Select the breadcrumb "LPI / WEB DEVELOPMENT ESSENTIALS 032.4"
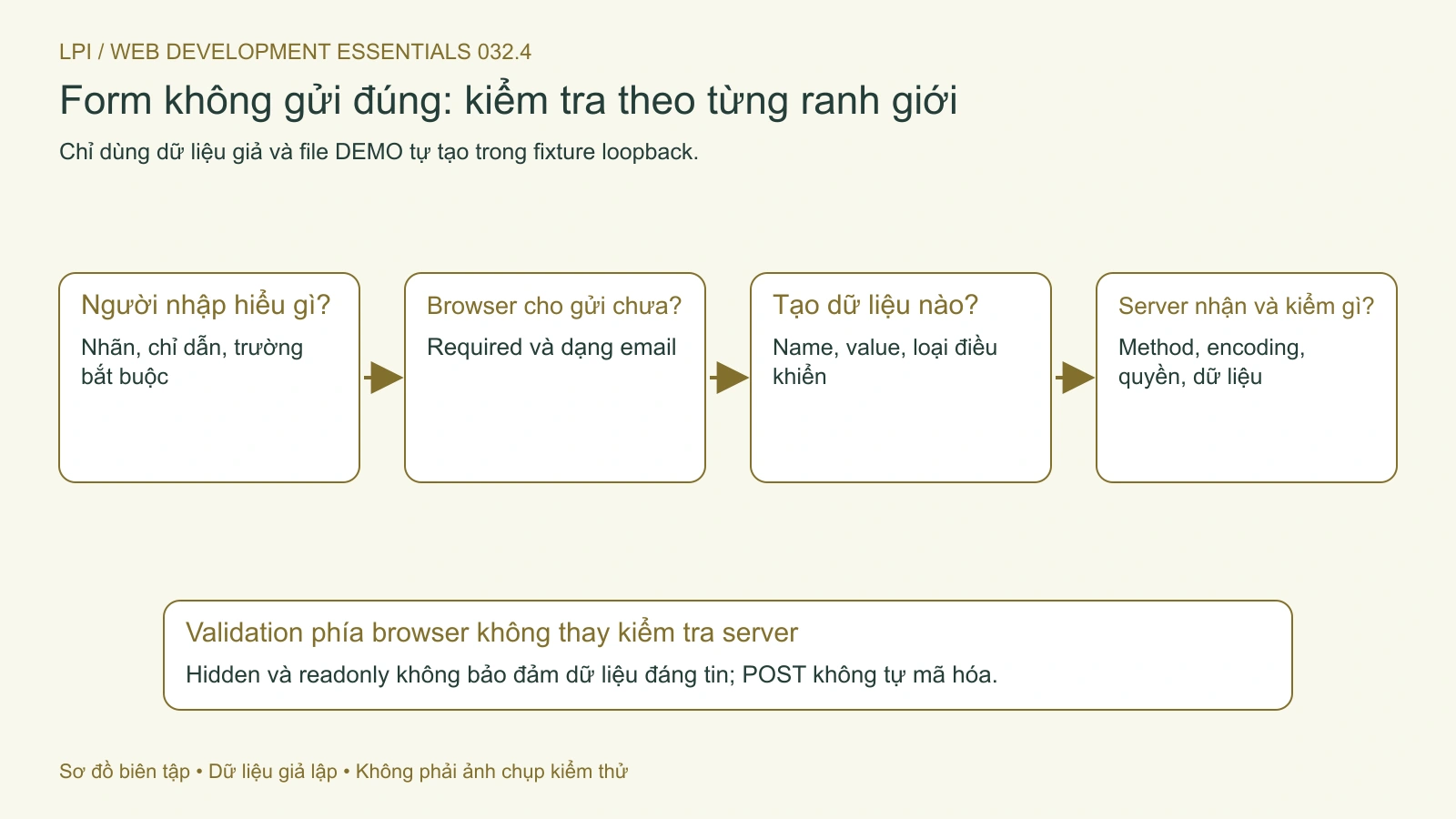1456x819 pixels. 295,52
